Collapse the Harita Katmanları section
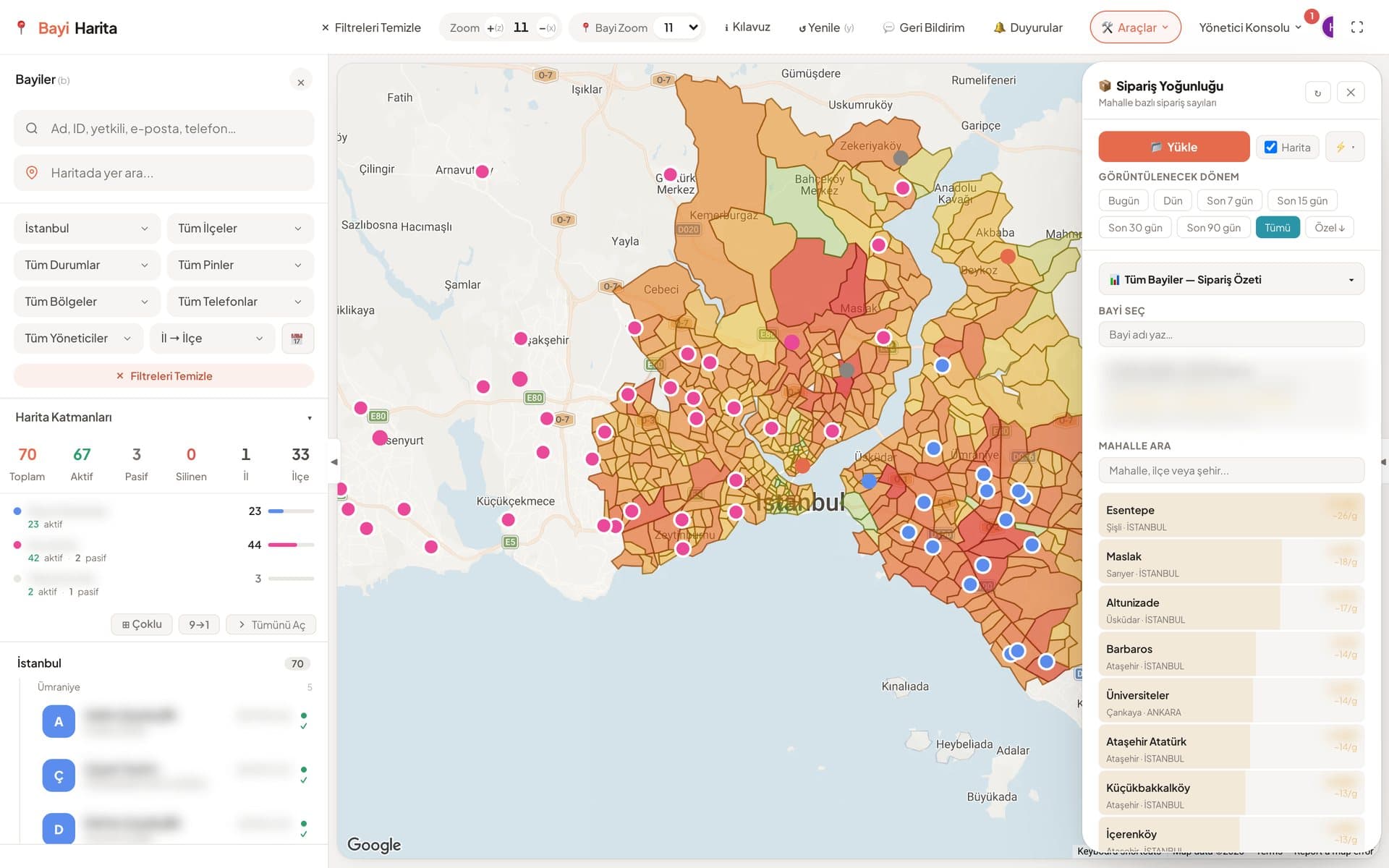This screenshot has width=1389, height=868. (x=309, y=418)
